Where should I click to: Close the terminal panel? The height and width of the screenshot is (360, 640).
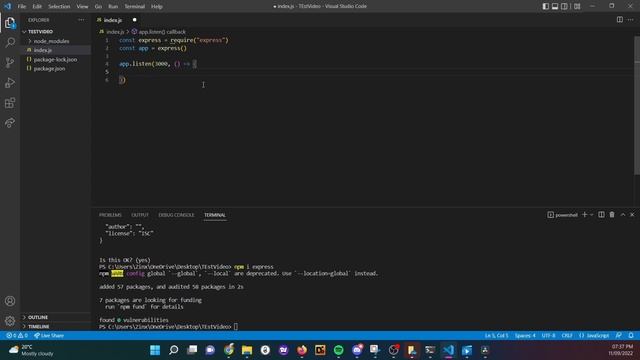632,215
